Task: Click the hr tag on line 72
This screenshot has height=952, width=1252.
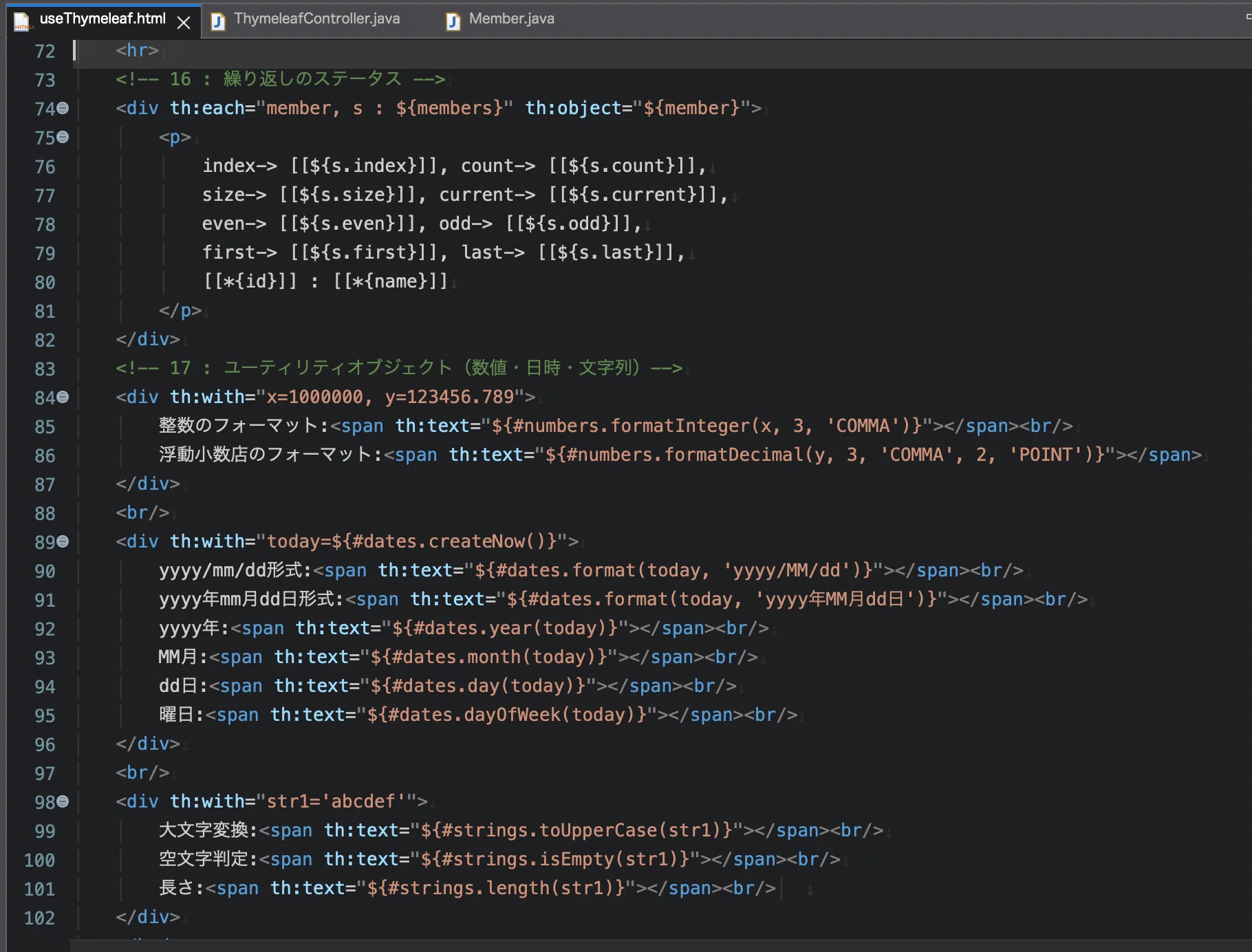Action: point(137,50)
